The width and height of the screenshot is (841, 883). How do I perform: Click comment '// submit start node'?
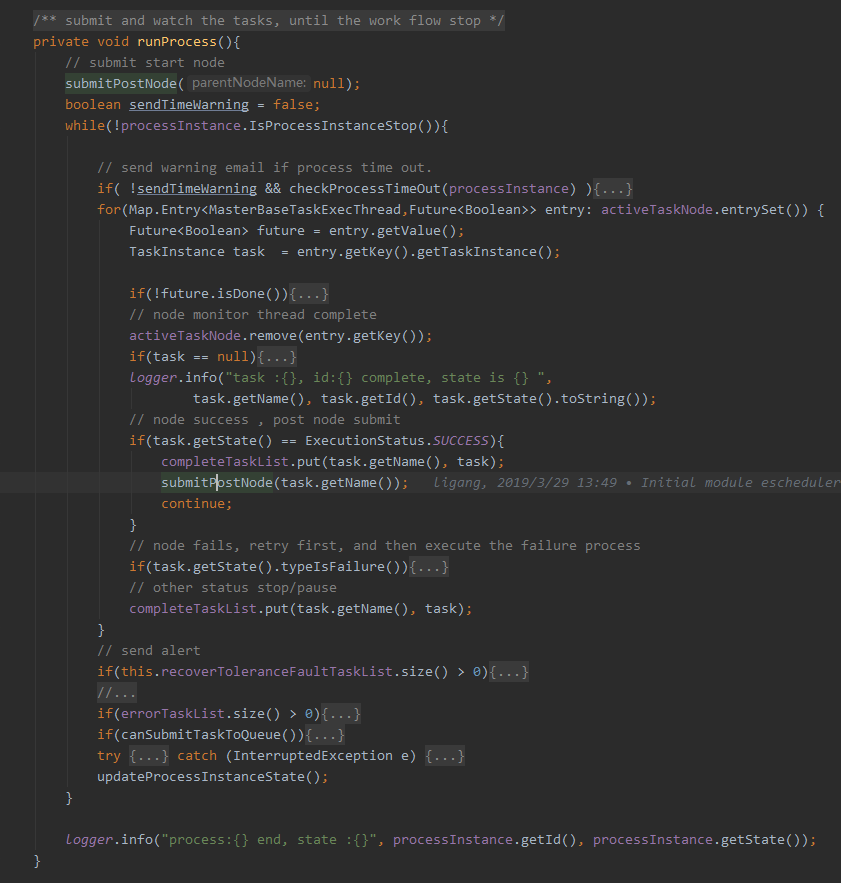pyautogui.click(x=145, y=63)
